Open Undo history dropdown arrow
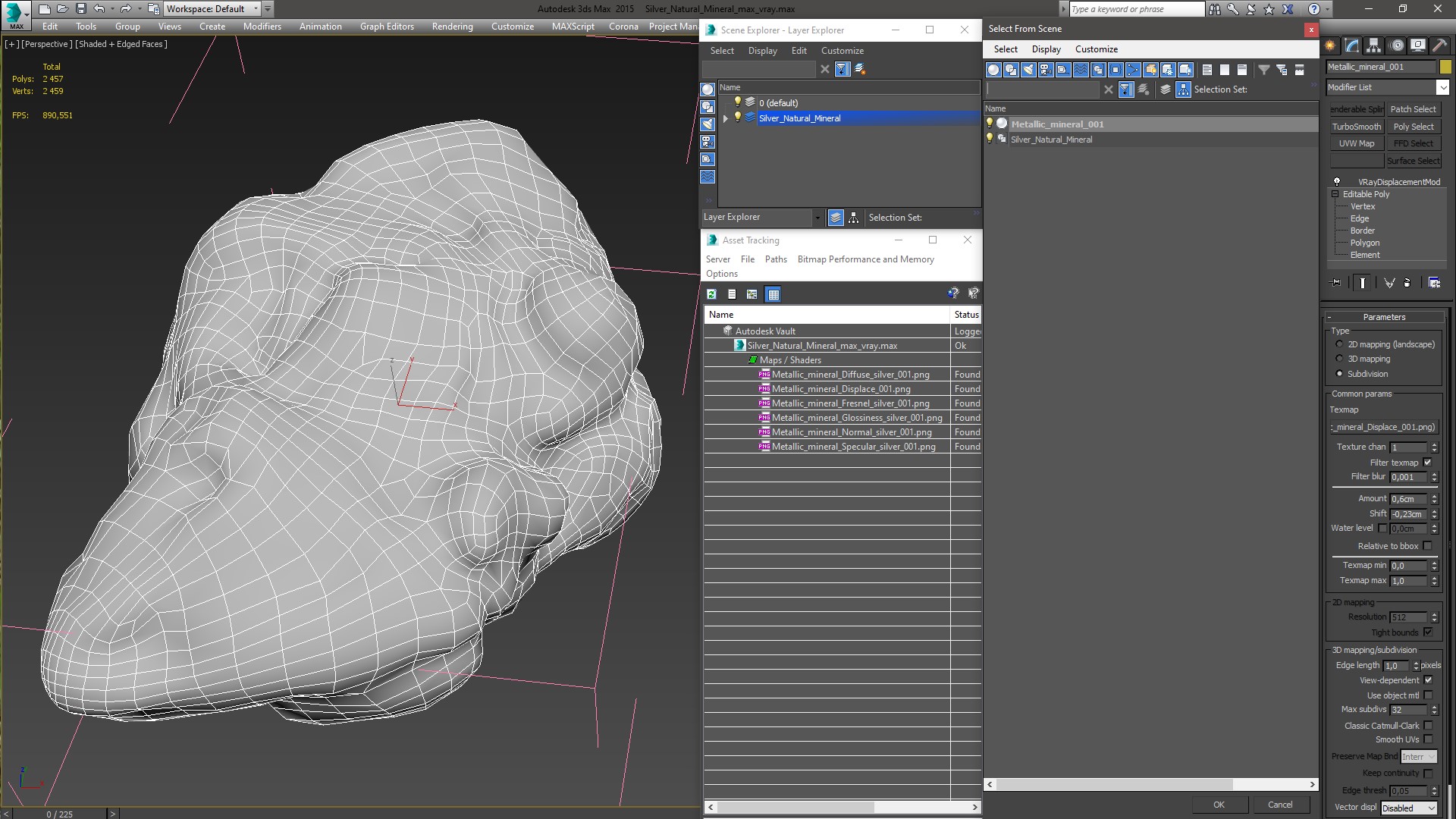Viewport: 1456px width, 819px height. (x=111, y=9)
